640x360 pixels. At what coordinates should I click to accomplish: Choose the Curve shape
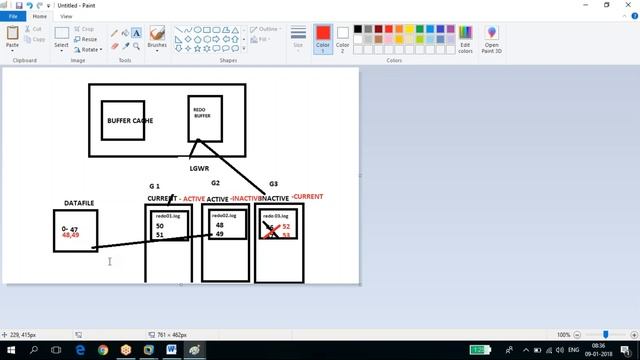(x=188, y=30)
